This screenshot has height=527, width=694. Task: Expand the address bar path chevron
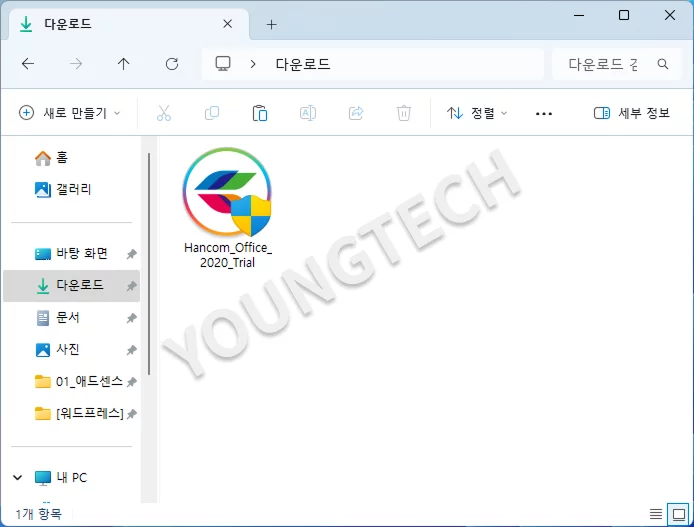click(x=253, y=64)
